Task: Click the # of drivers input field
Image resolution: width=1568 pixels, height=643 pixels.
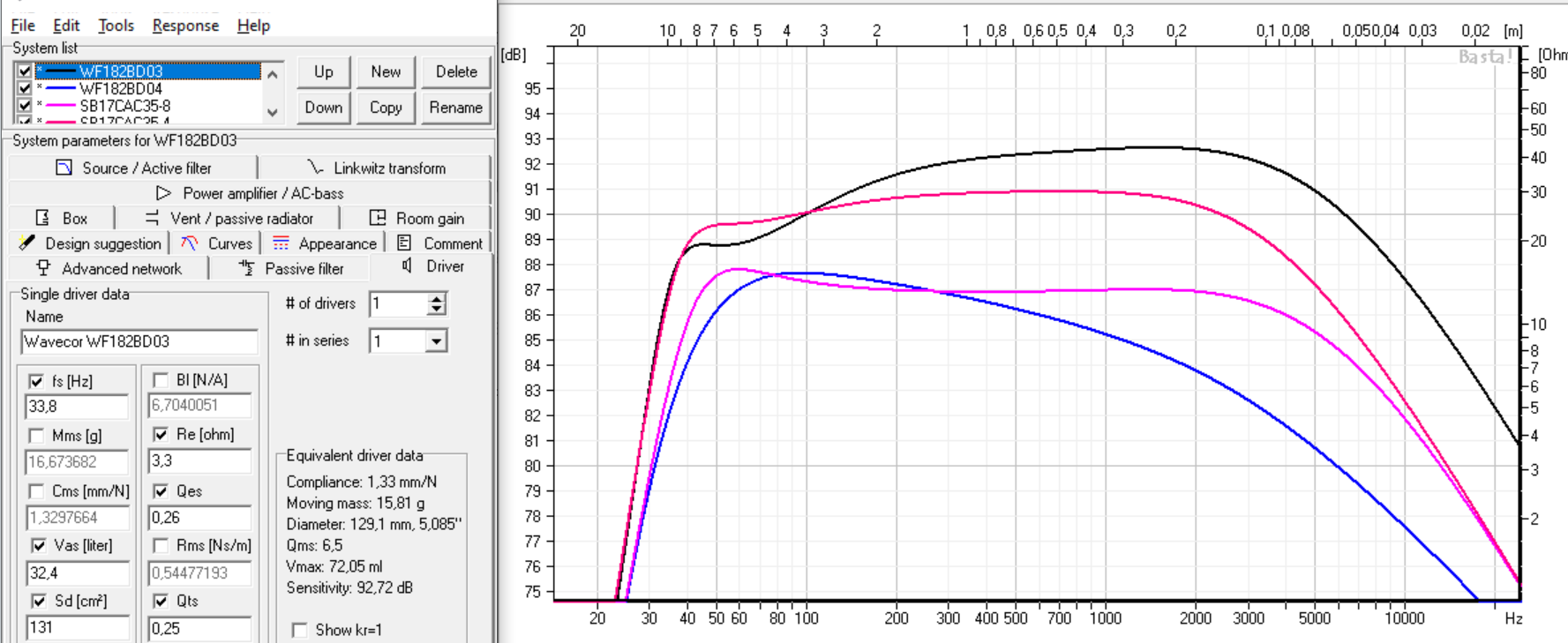Action: pyautogui.click(x=399, y=304)
